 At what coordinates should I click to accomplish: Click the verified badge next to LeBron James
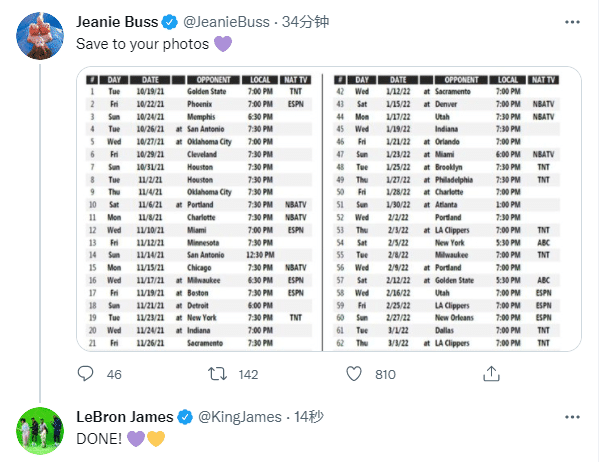coord(185,417)
